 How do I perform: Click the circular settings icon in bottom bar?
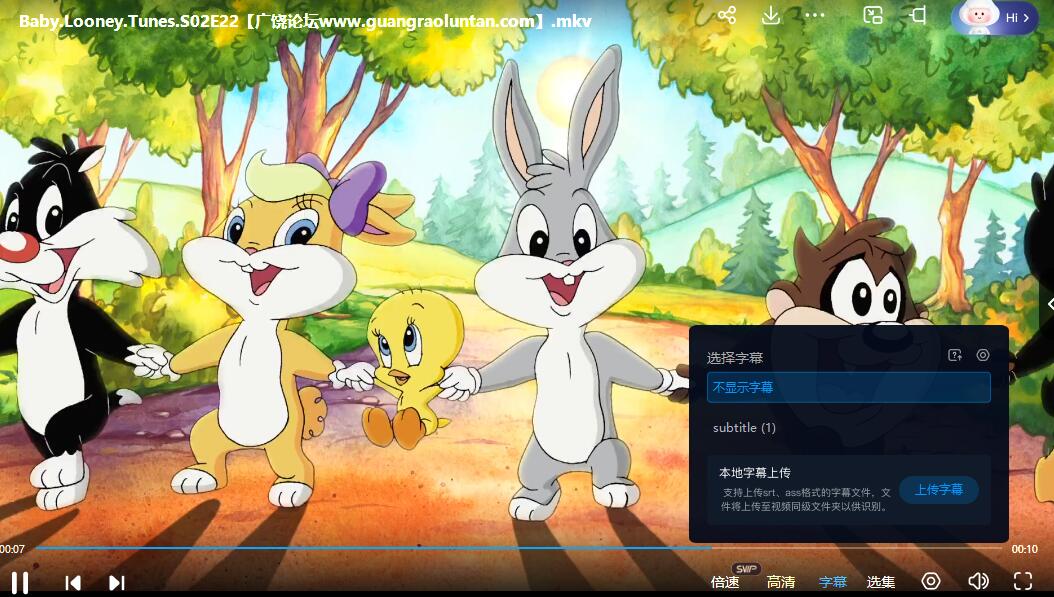tap(930, 581)
